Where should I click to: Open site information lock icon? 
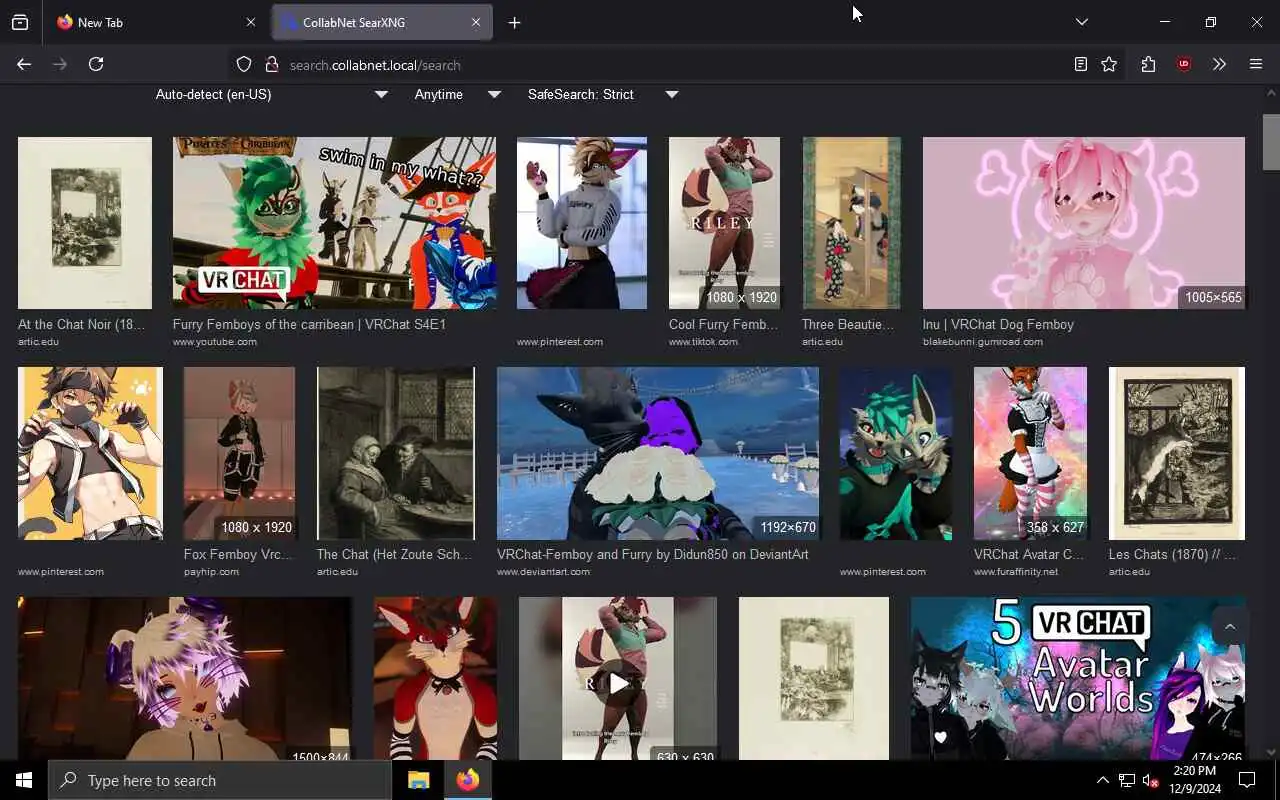click(x=271, y=65)
